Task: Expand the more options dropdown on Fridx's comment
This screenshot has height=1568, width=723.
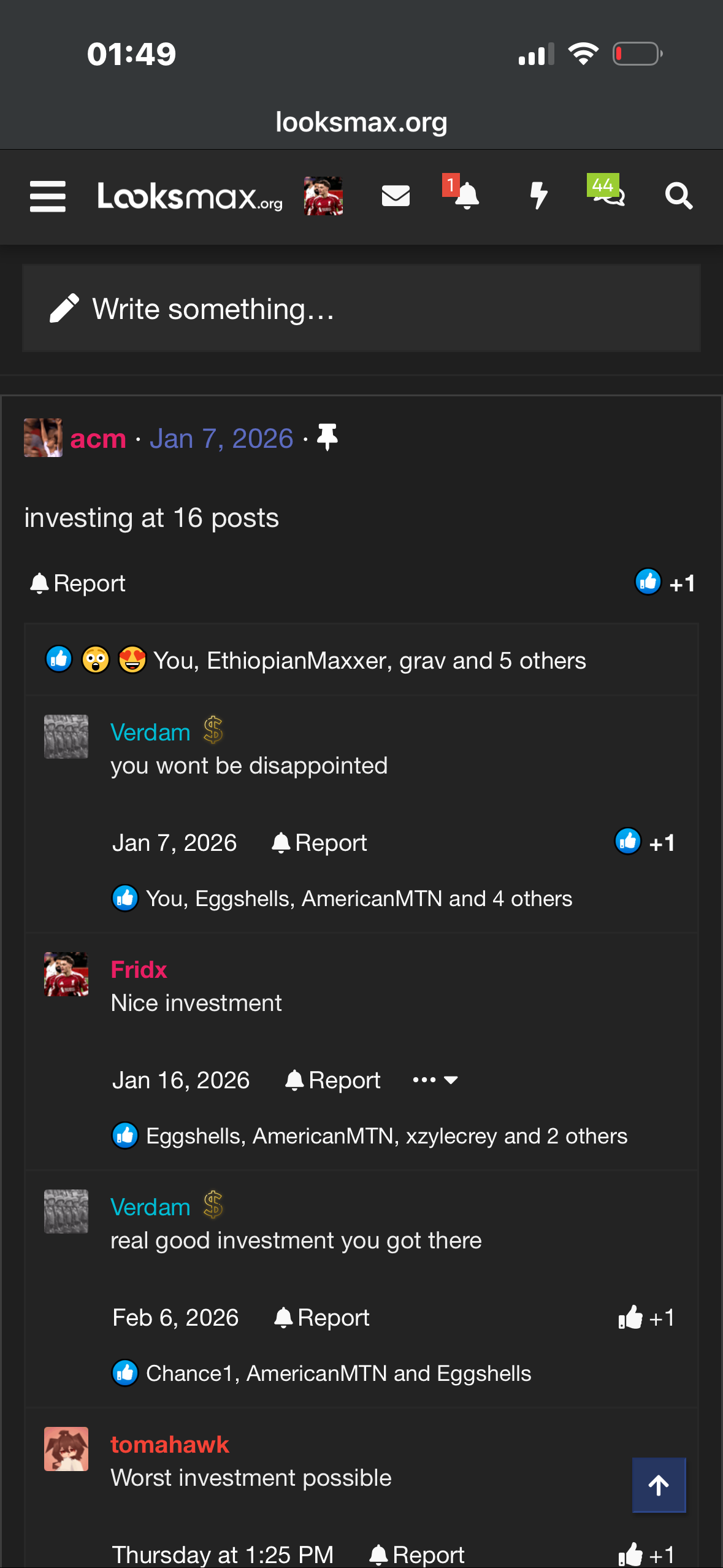Action: coord(435,1080)
